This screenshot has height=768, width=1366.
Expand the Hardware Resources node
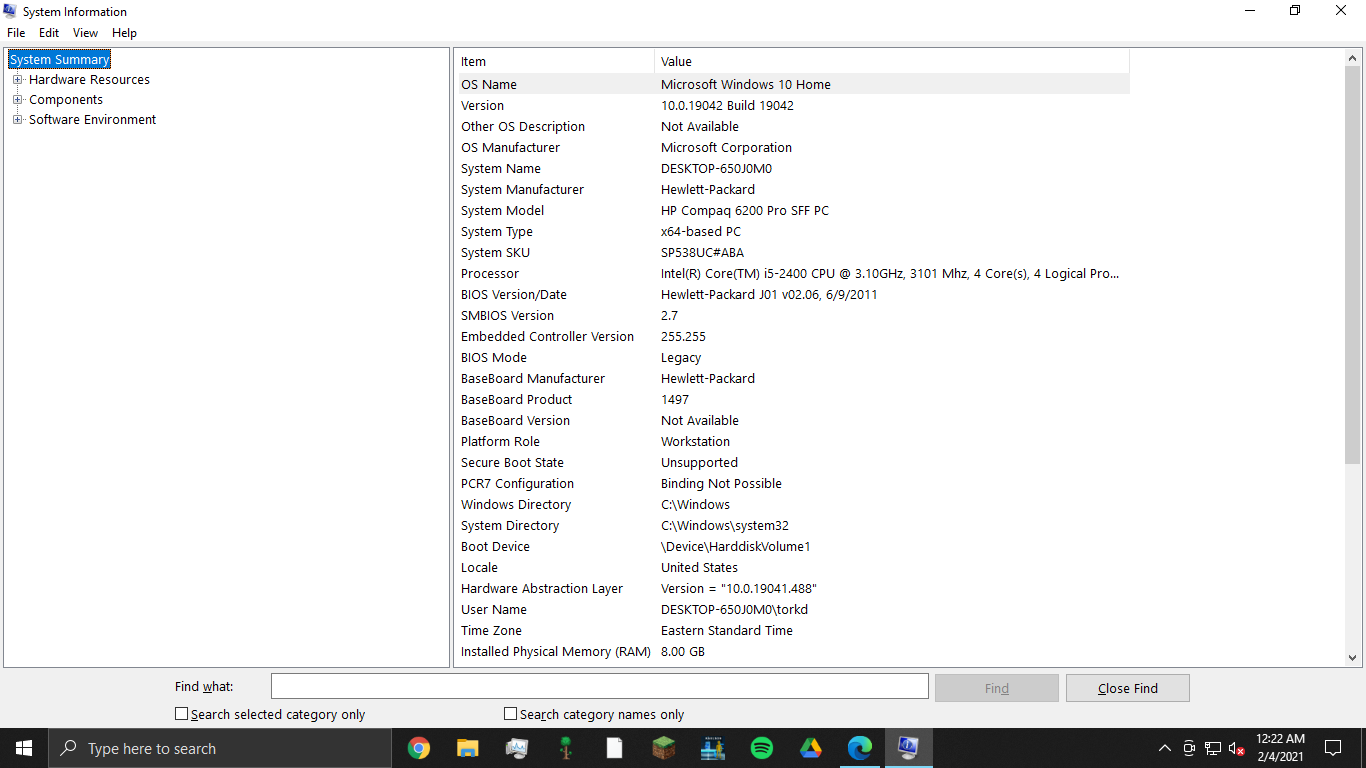coord(17,80)
